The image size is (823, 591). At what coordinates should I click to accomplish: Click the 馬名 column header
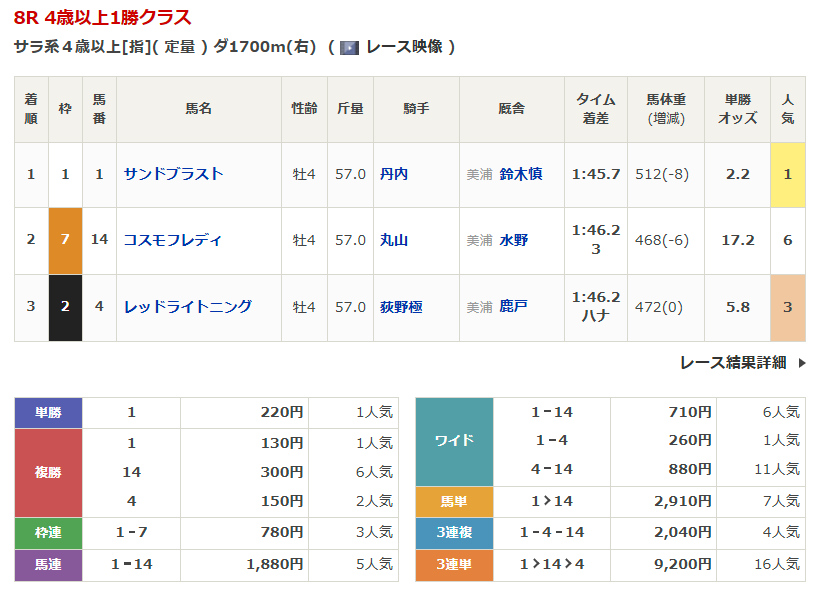tap(198, 108)
